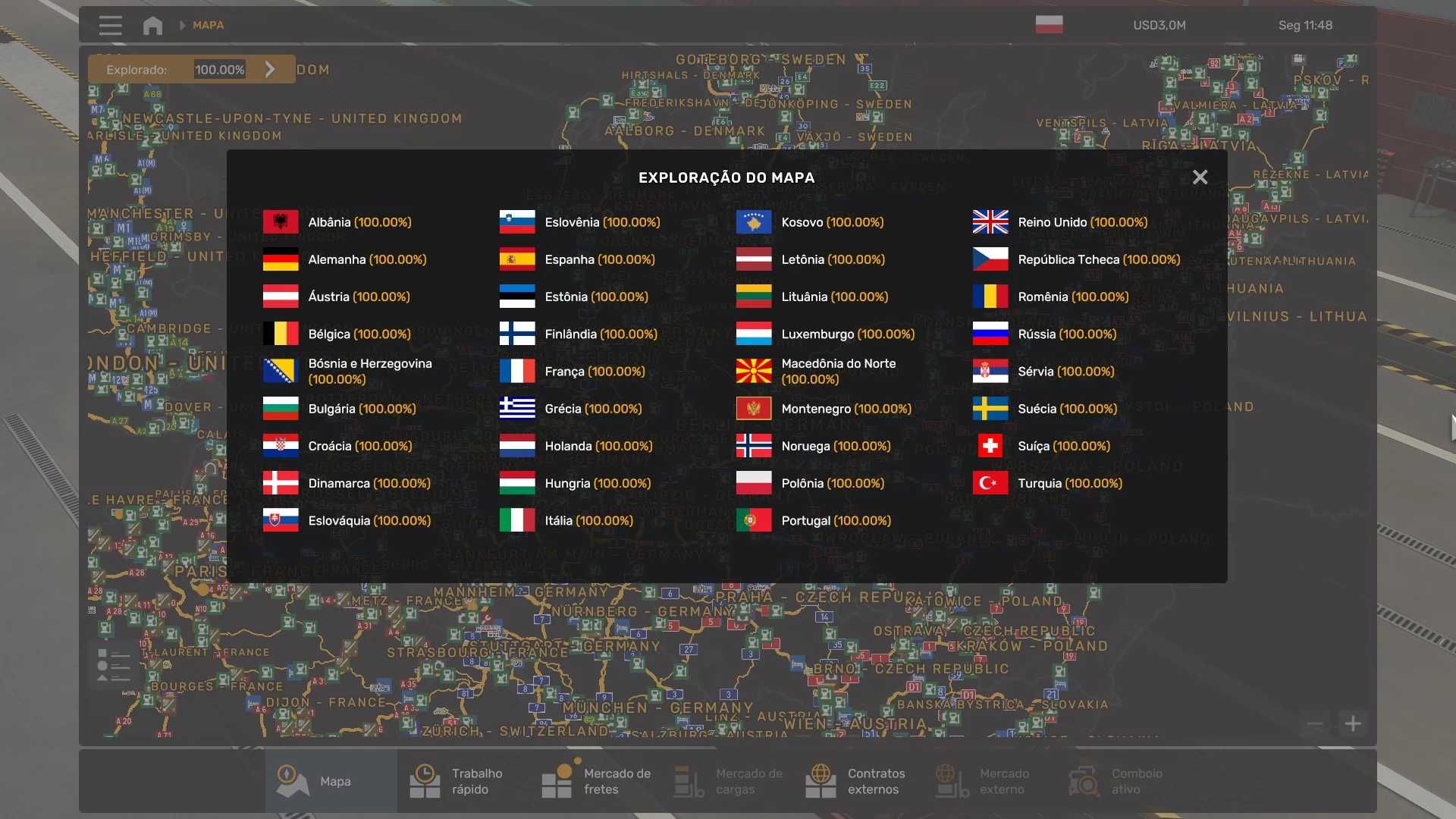Click MAPA breadcrumb label

click(208, 25)
